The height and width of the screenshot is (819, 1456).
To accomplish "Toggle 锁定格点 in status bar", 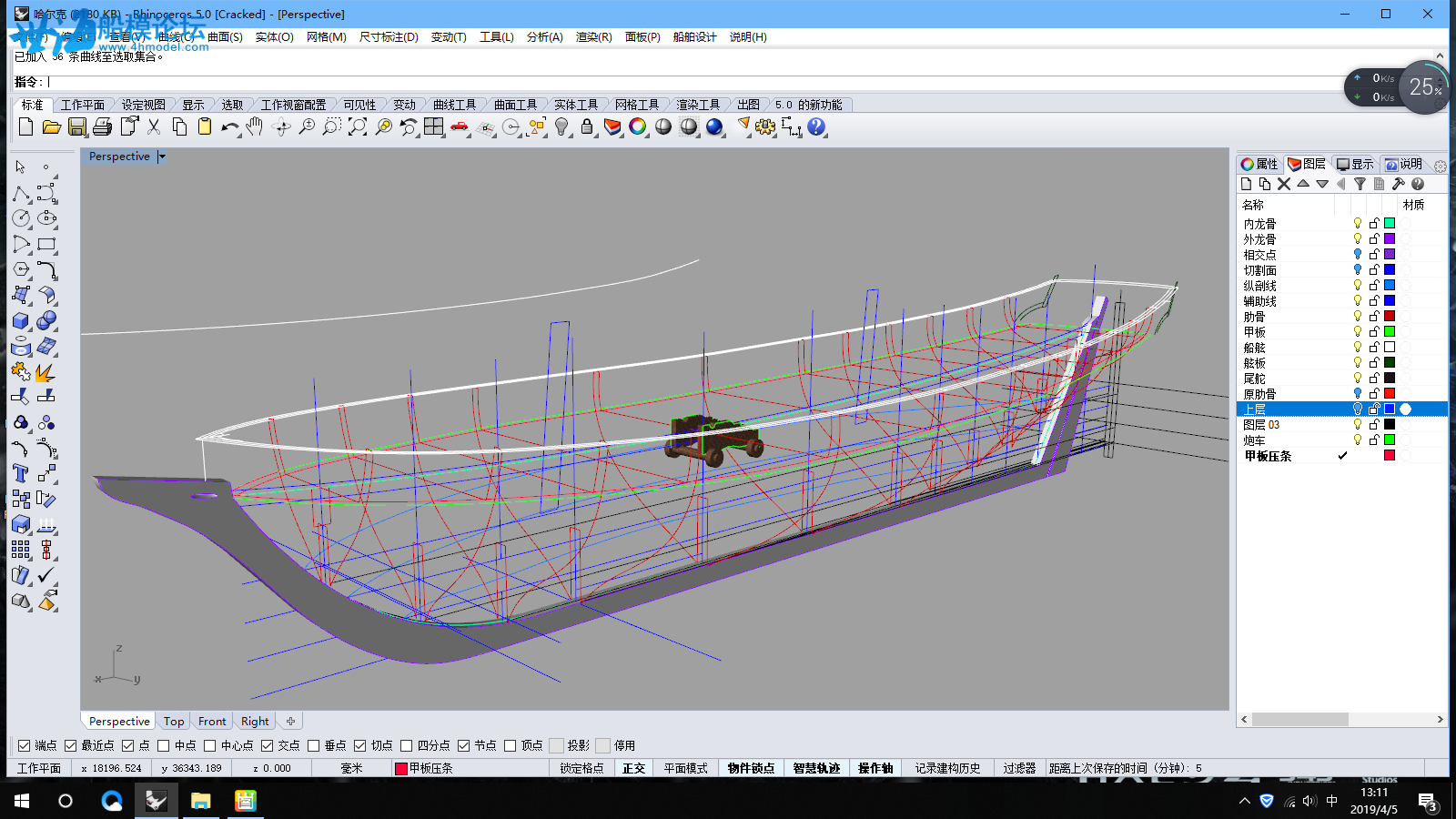I will tap(581, 768).
